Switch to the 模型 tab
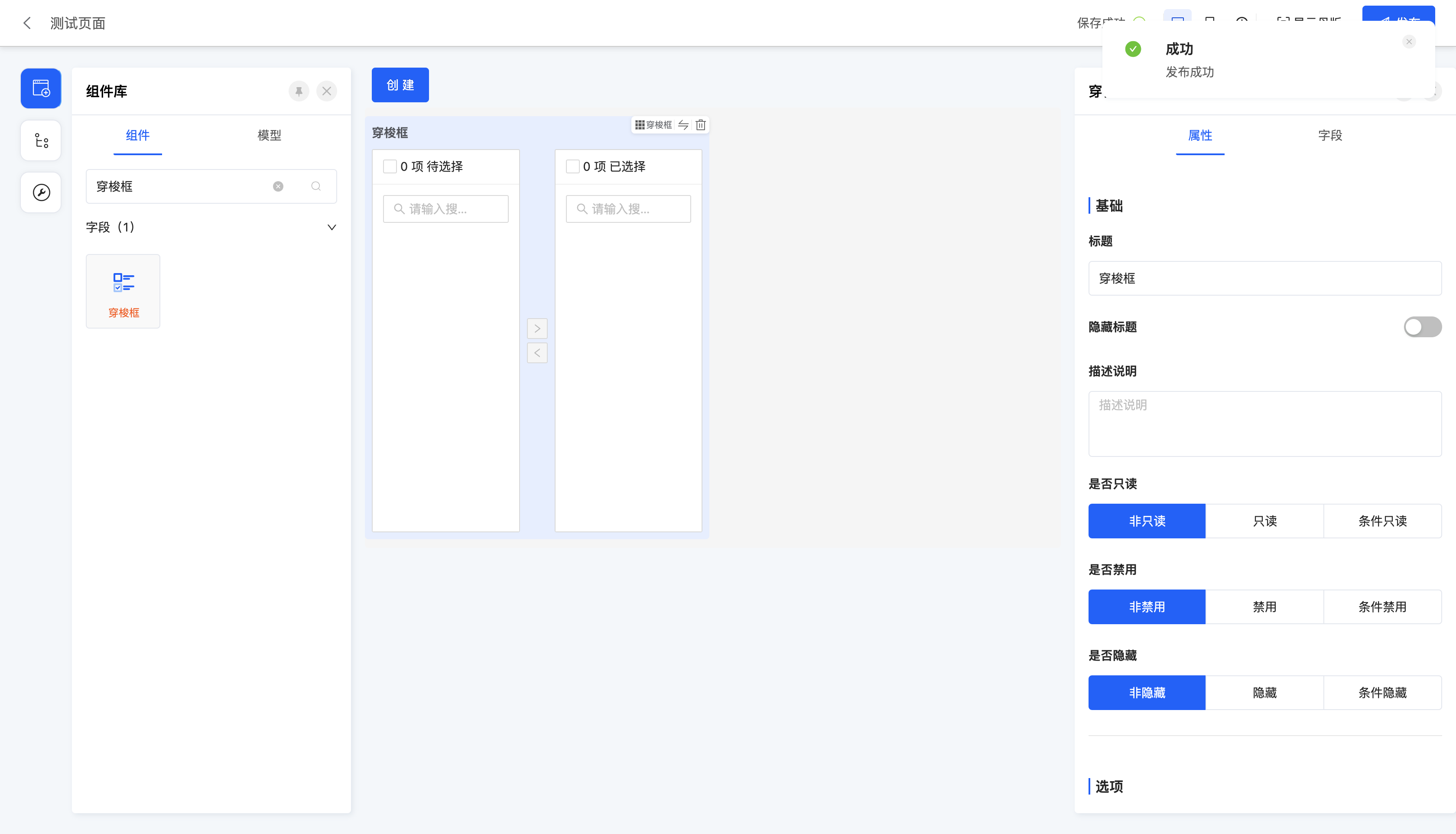 click(269, 135)
